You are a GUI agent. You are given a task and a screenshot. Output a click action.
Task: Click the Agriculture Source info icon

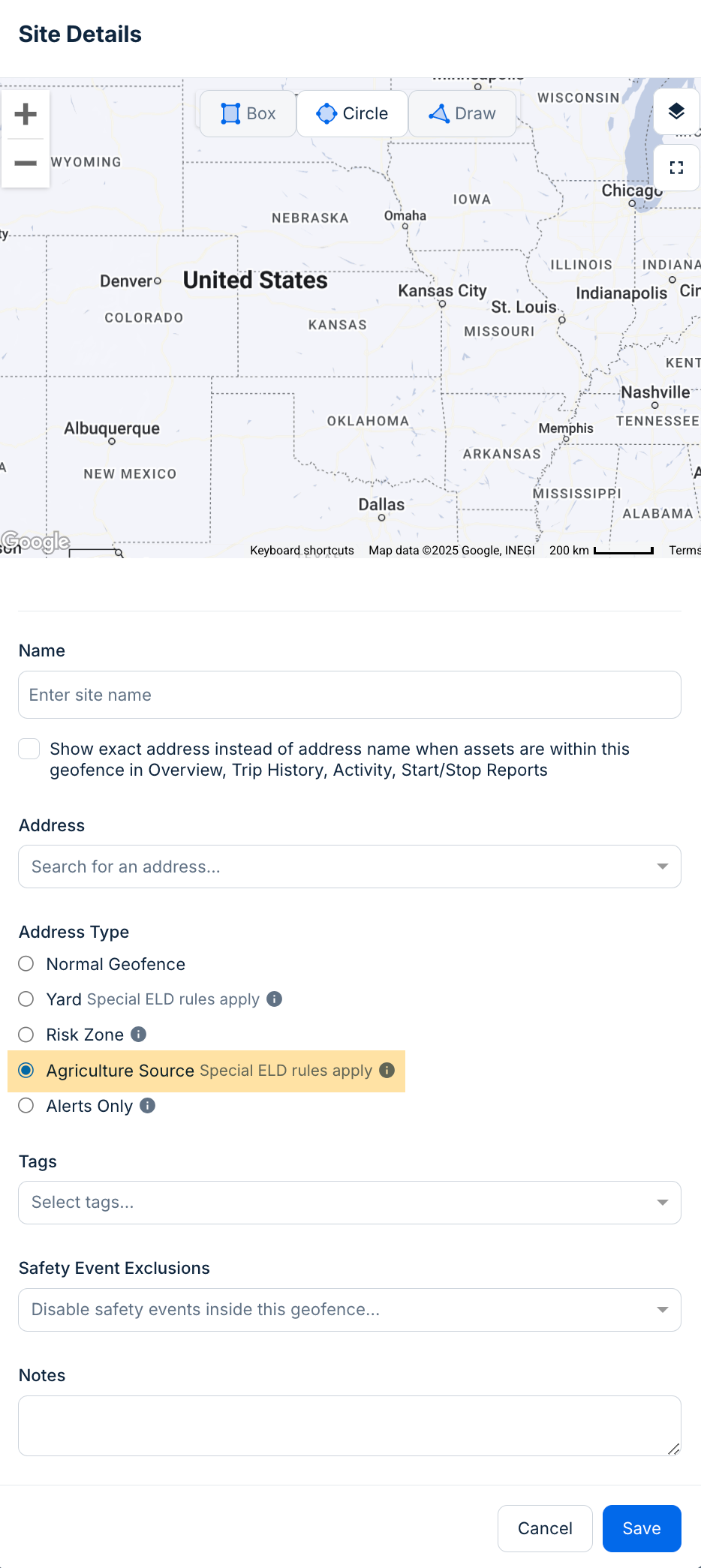(387, 1071)
